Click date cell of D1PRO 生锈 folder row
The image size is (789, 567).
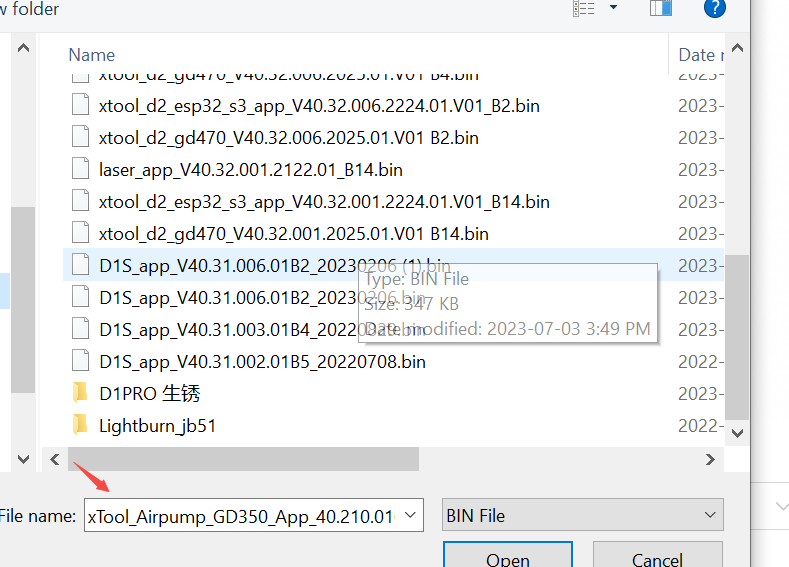tap(701, 394)
